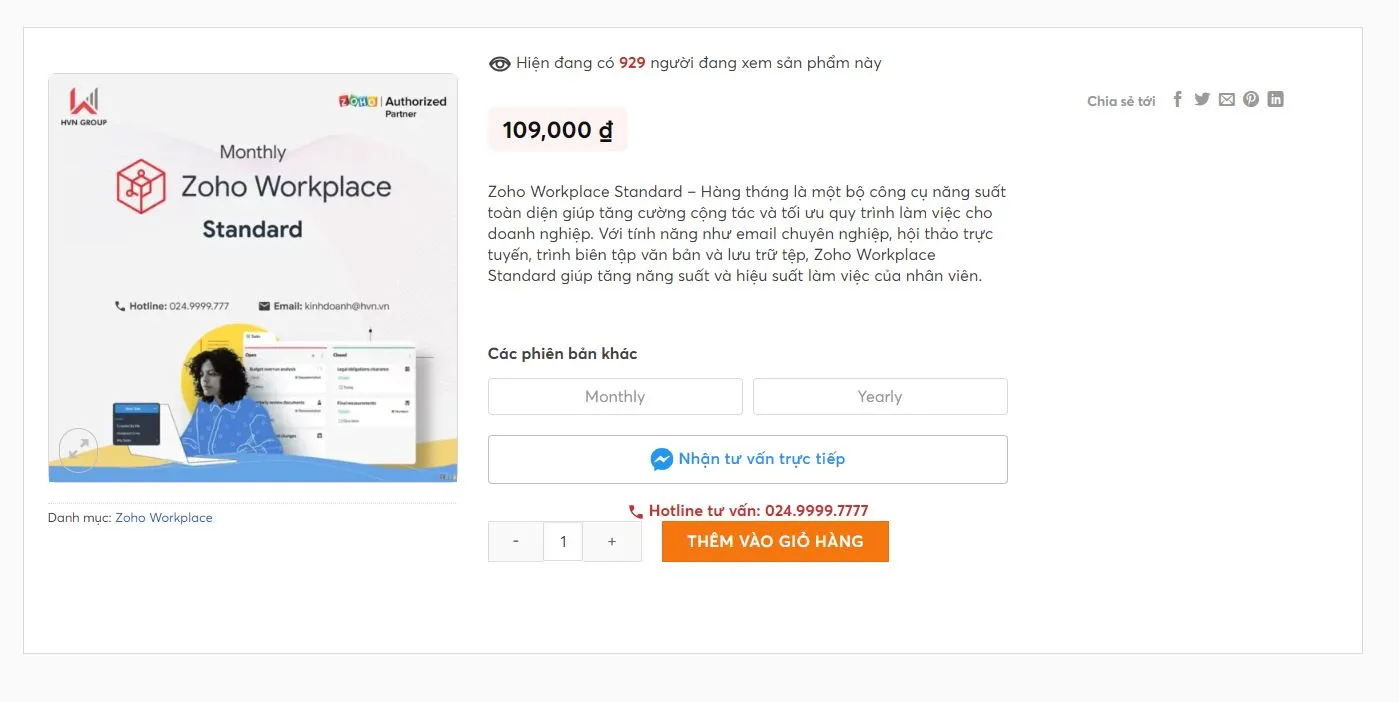The height and width of the screenshot is (702, 1399).
Task: Add product with THÊM VÀO GIỎ HÀNG
Action: 775,541
